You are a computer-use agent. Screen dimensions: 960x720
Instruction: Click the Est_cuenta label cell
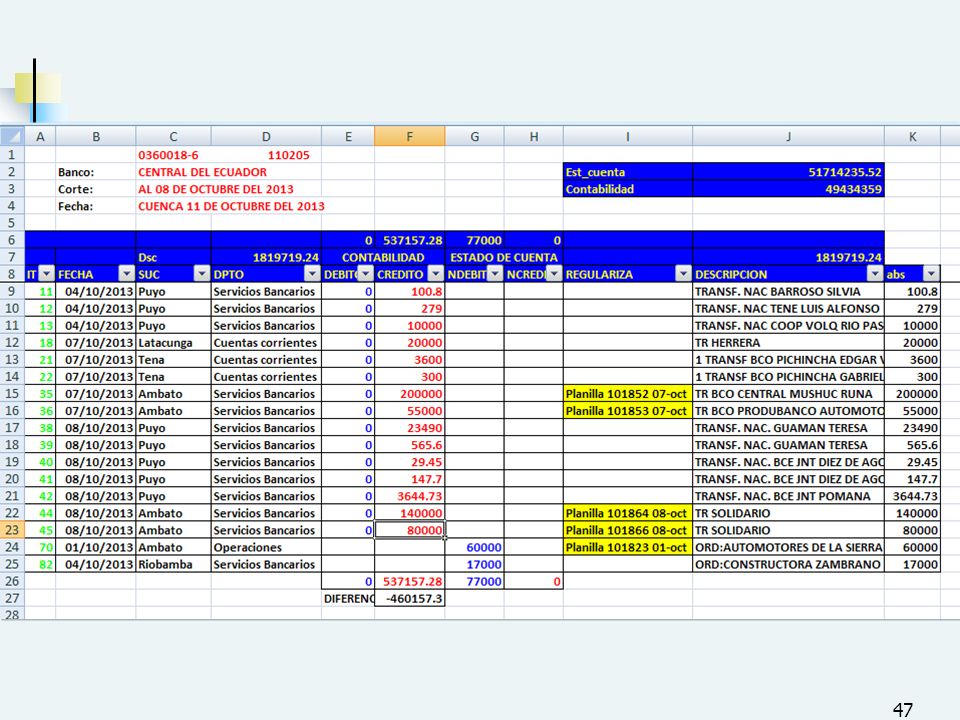pyautogui.click(x=628, y=172)
